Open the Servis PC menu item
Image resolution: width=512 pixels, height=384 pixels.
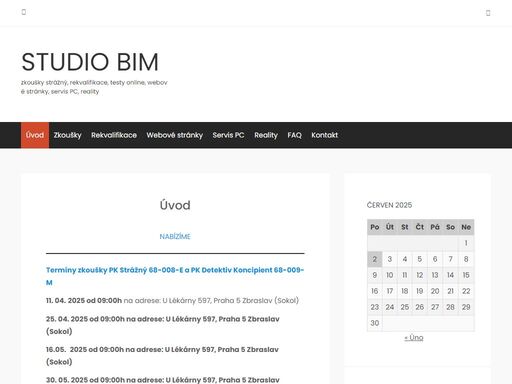click(228, 135)
